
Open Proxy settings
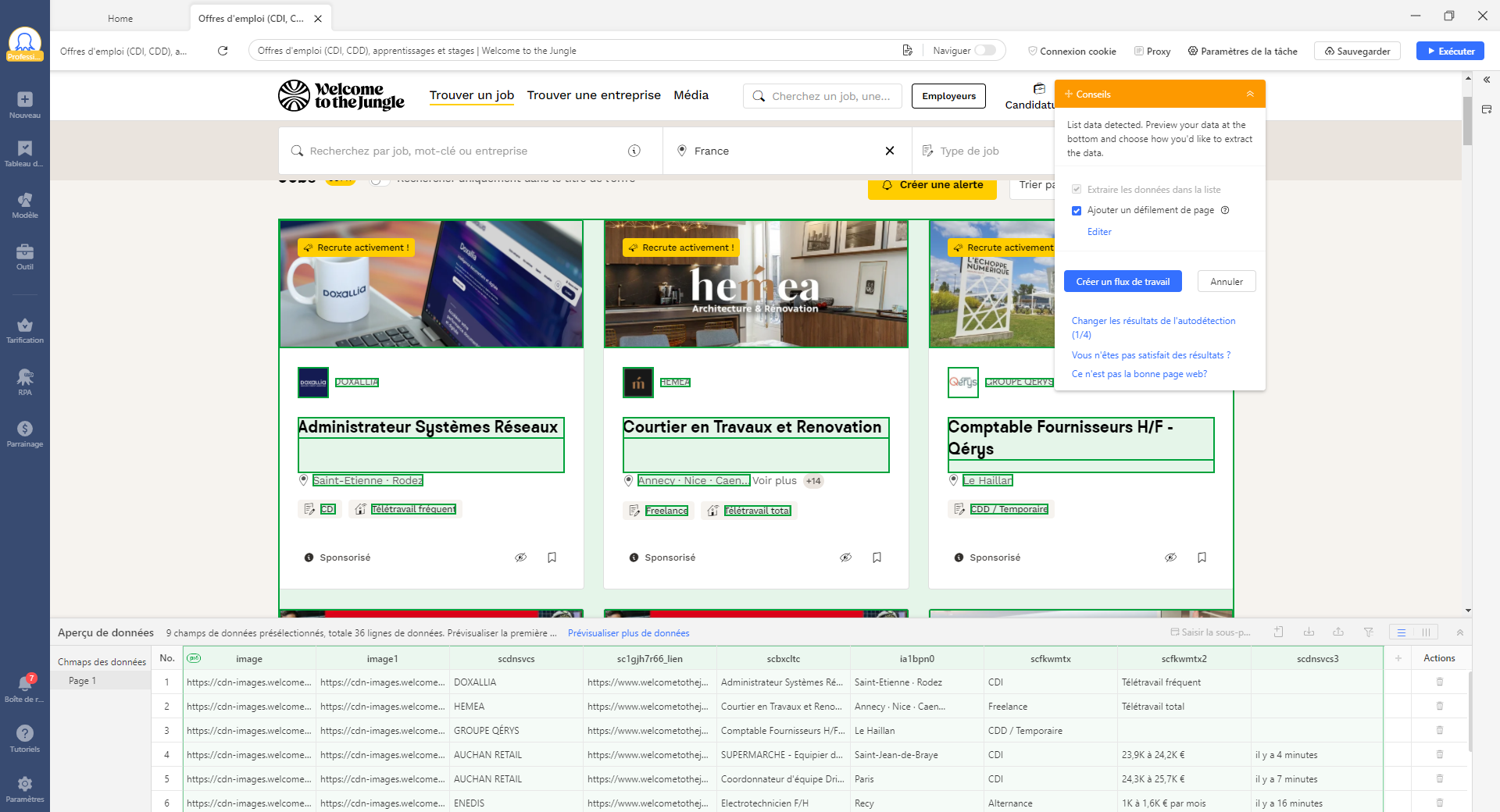click(1152, 51)
